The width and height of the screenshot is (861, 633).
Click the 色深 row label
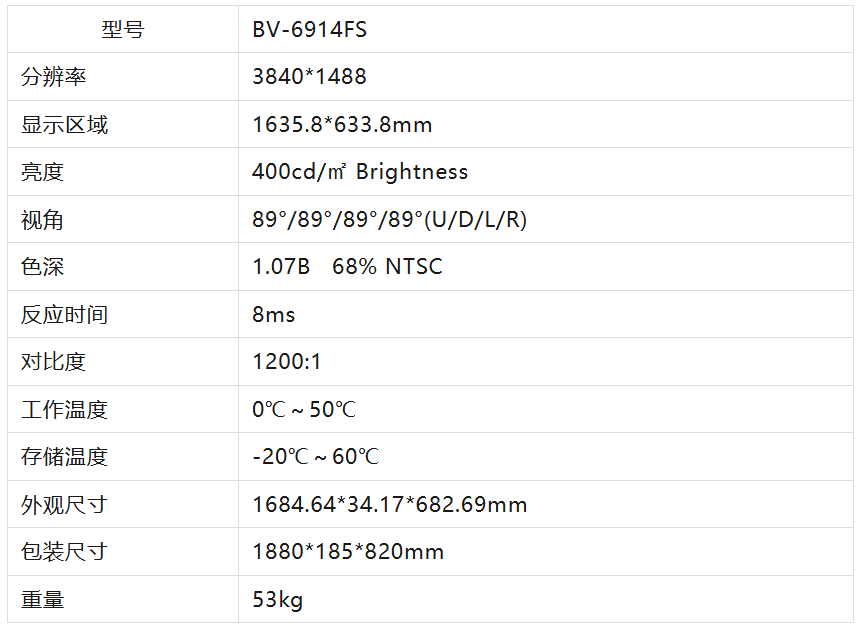click(43, 267)
